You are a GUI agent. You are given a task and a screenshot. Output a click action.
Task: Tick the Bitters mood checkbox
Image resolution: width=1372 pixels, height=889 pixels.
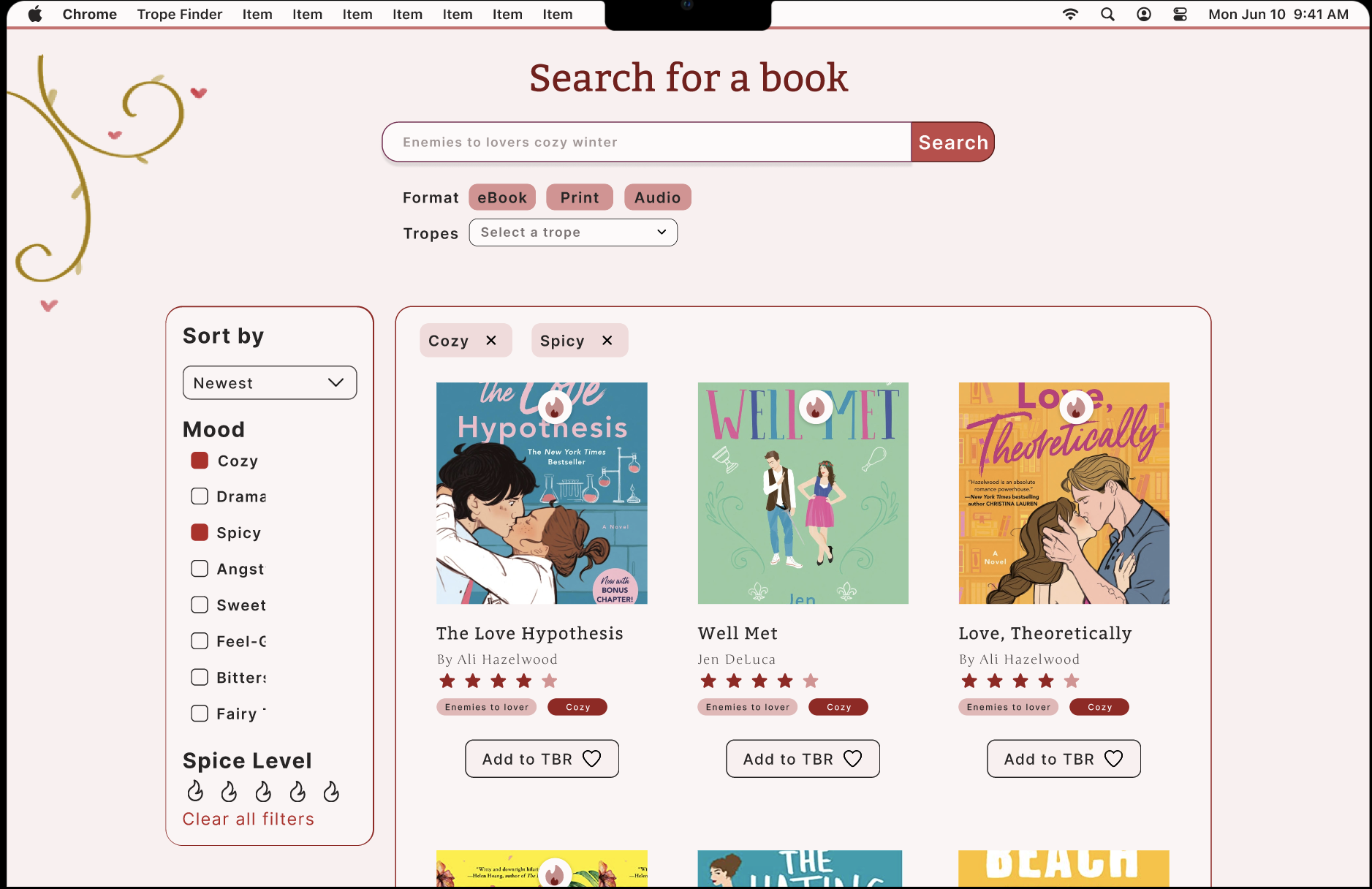coord(200,677)
